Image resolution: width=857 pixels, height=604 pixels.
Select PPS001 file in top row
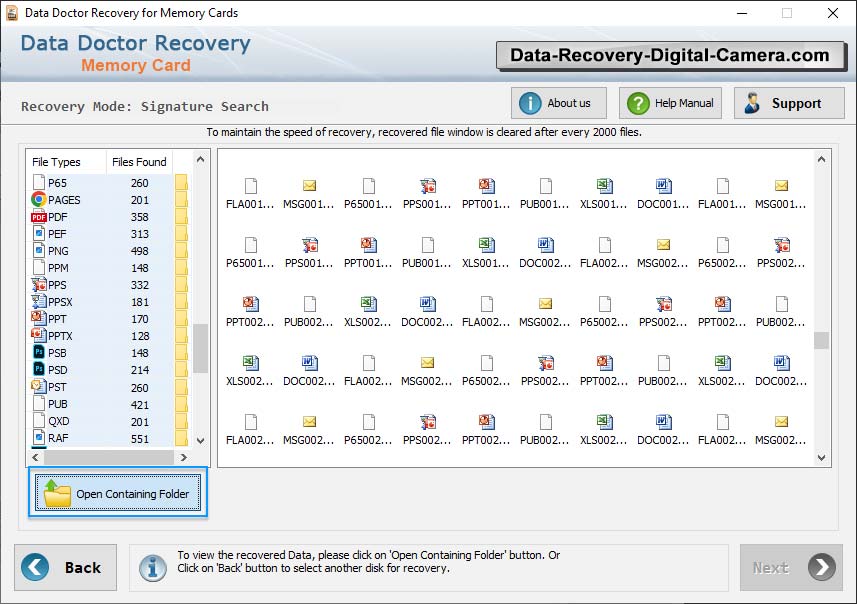pyautogui.click(x=427, y=193)
